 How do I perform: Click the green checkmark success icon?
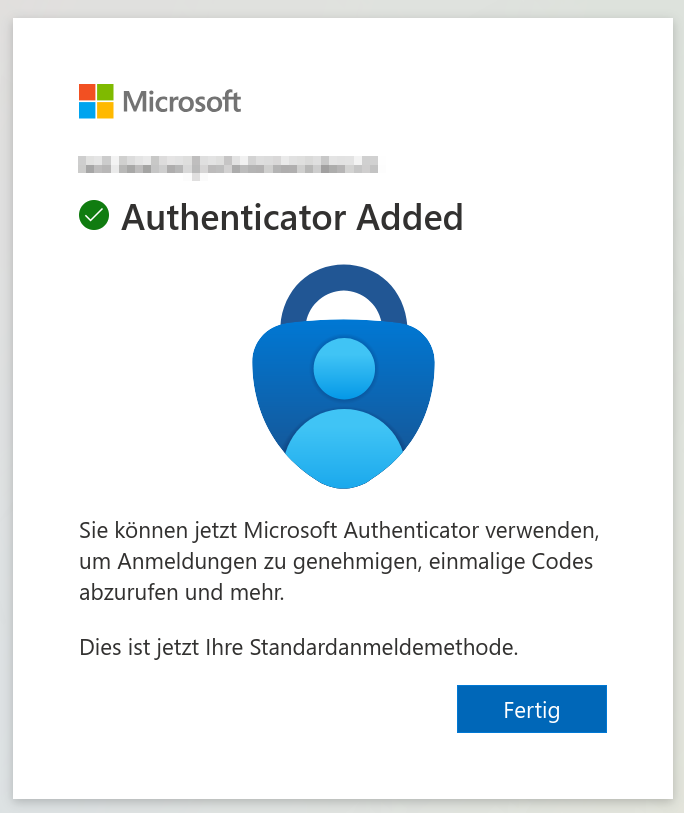coord(94,215)
